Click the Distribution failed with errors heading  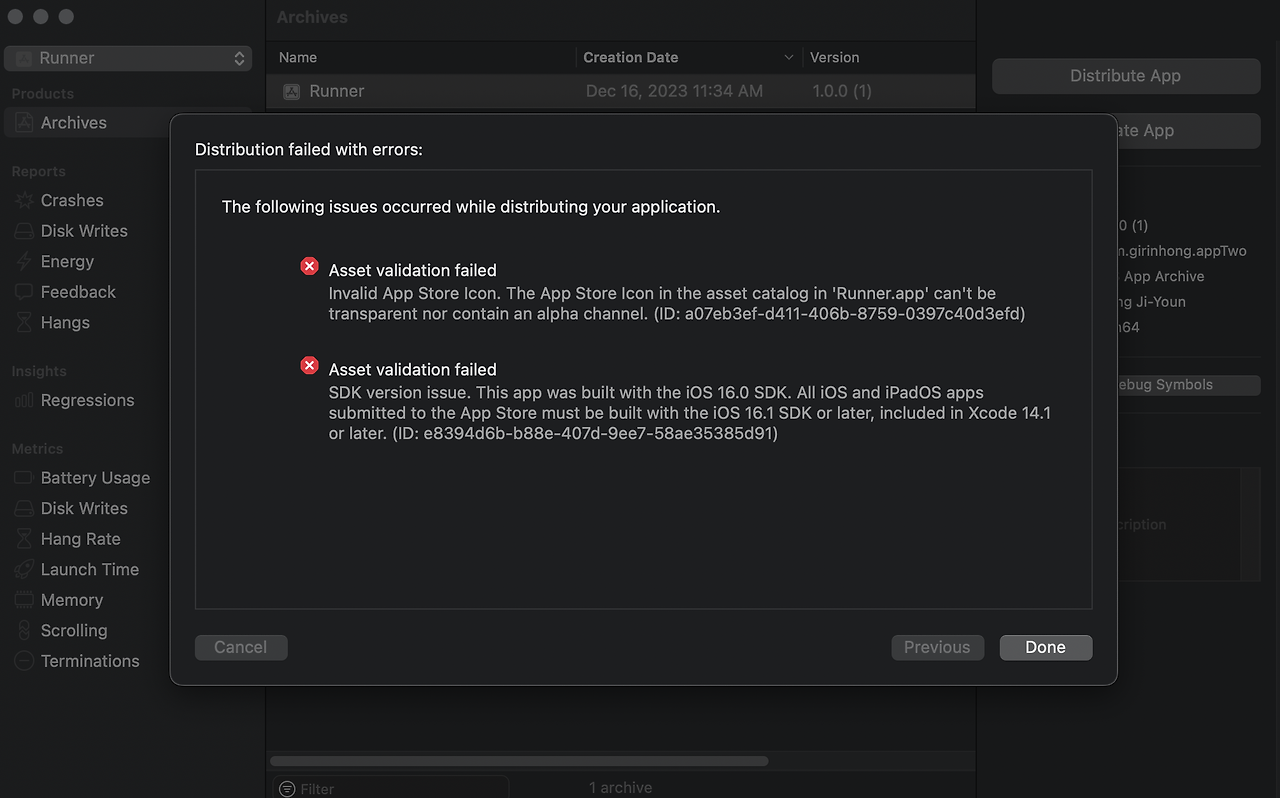309,150
